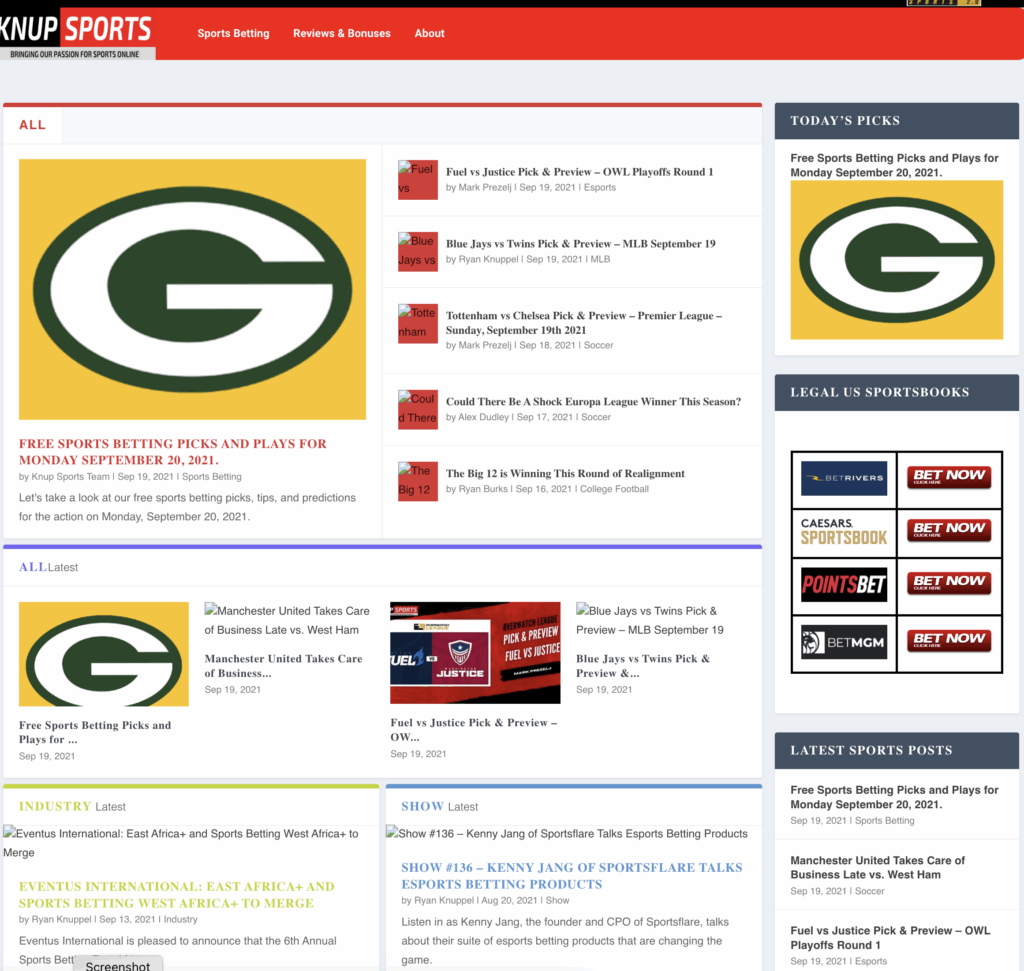Open the About menu item
Image resolution: width=1024 pixels, height=971 pixels.
(x=429, y=33)
